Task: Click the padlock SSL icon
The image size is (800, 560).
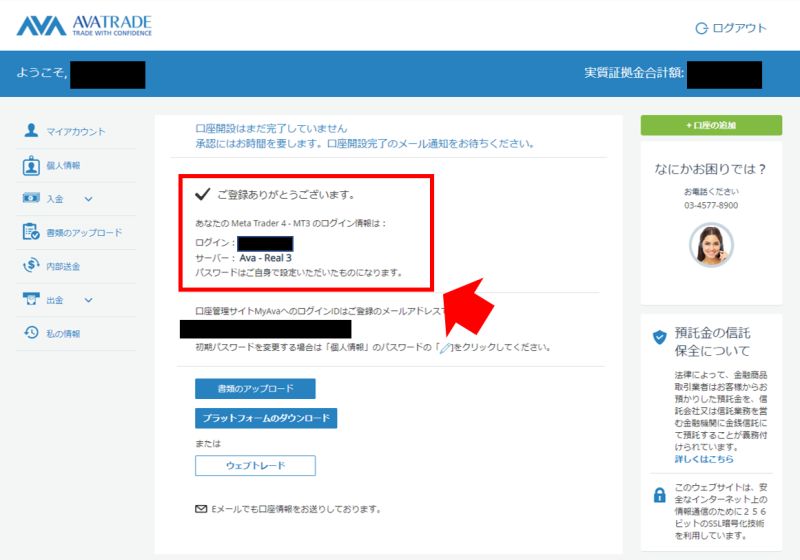Action: pyautogui.click(x=660, y=495)
